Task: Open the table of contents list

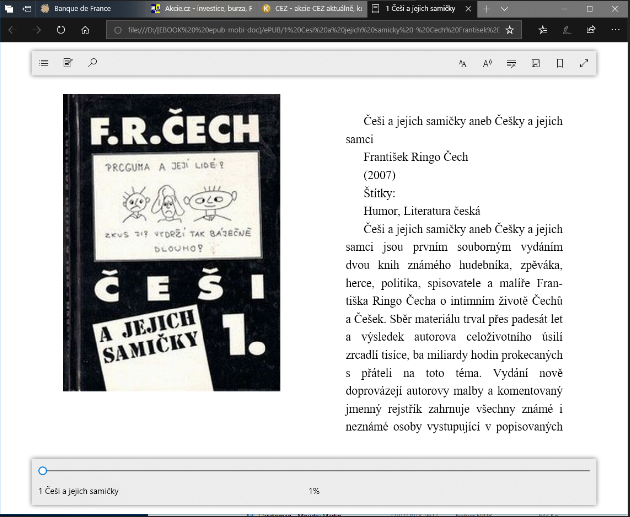Action: (44, 63)
